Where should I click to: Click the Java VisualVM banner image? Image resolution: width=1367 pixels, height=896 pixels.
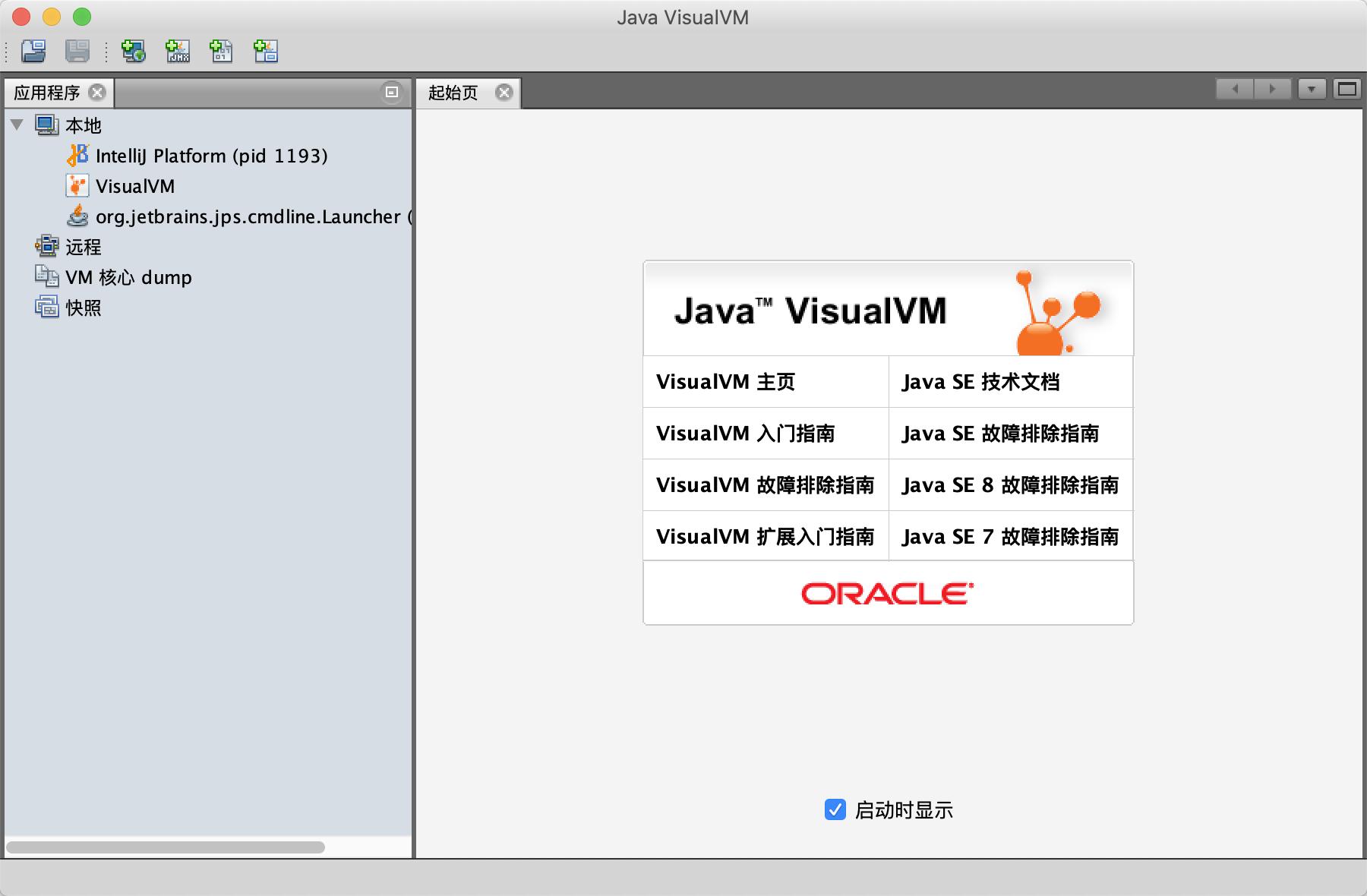888,308
